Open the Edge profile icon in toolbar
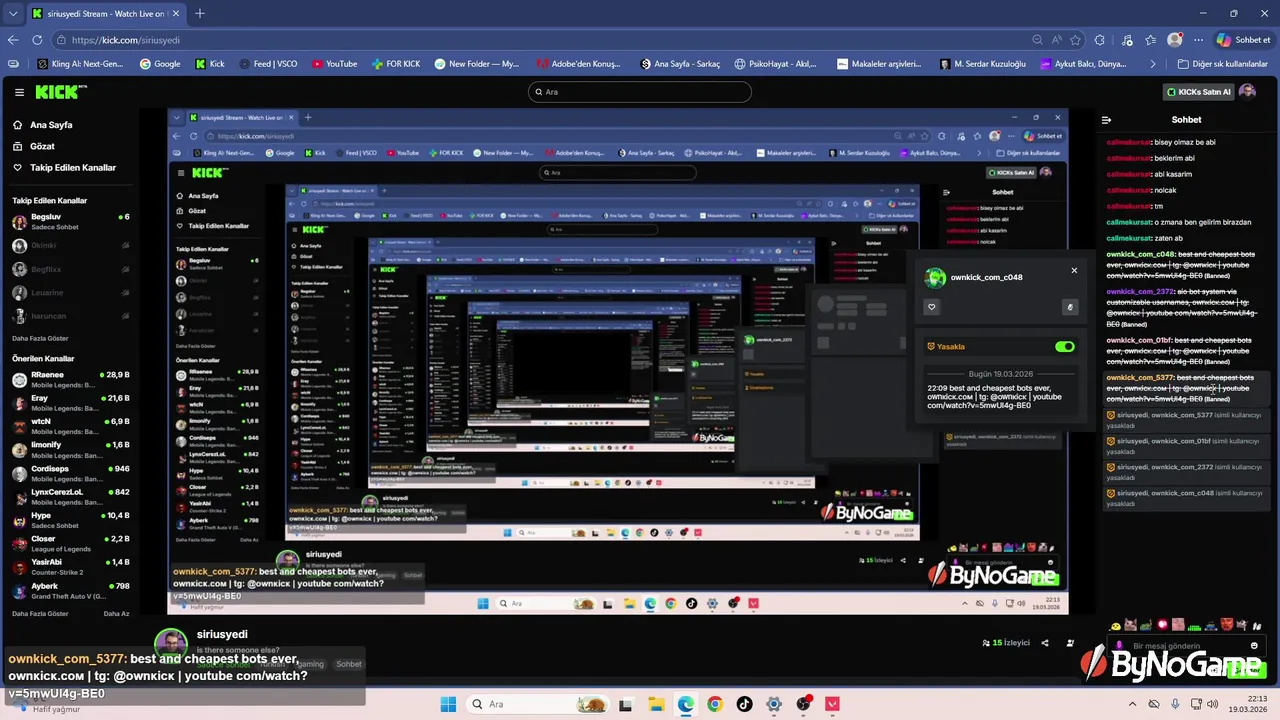 tap(1175, 40)
